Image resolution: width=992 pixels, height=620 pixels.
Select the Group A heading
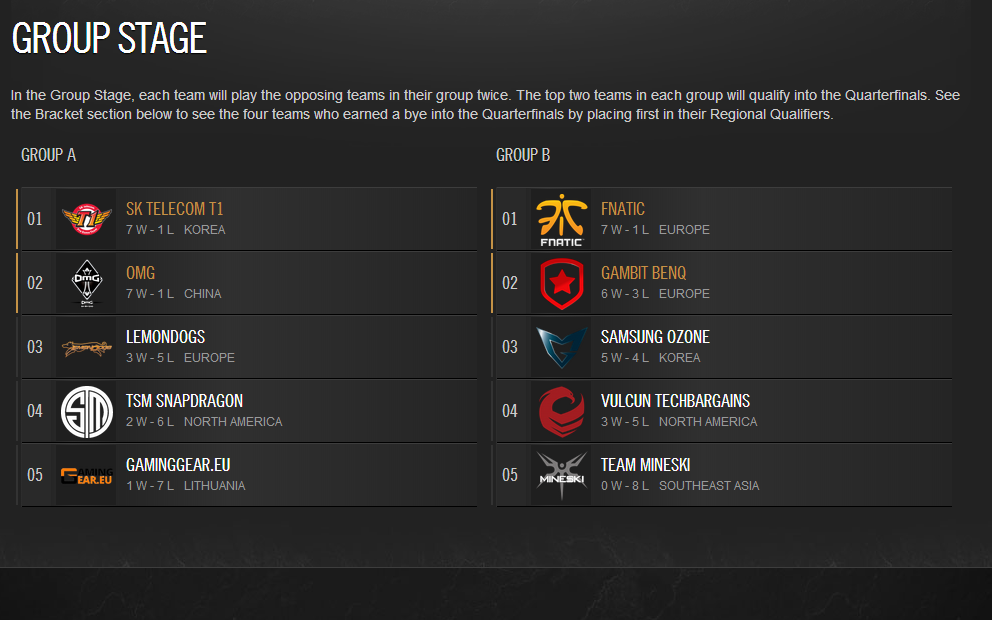[x=48, y=155]
